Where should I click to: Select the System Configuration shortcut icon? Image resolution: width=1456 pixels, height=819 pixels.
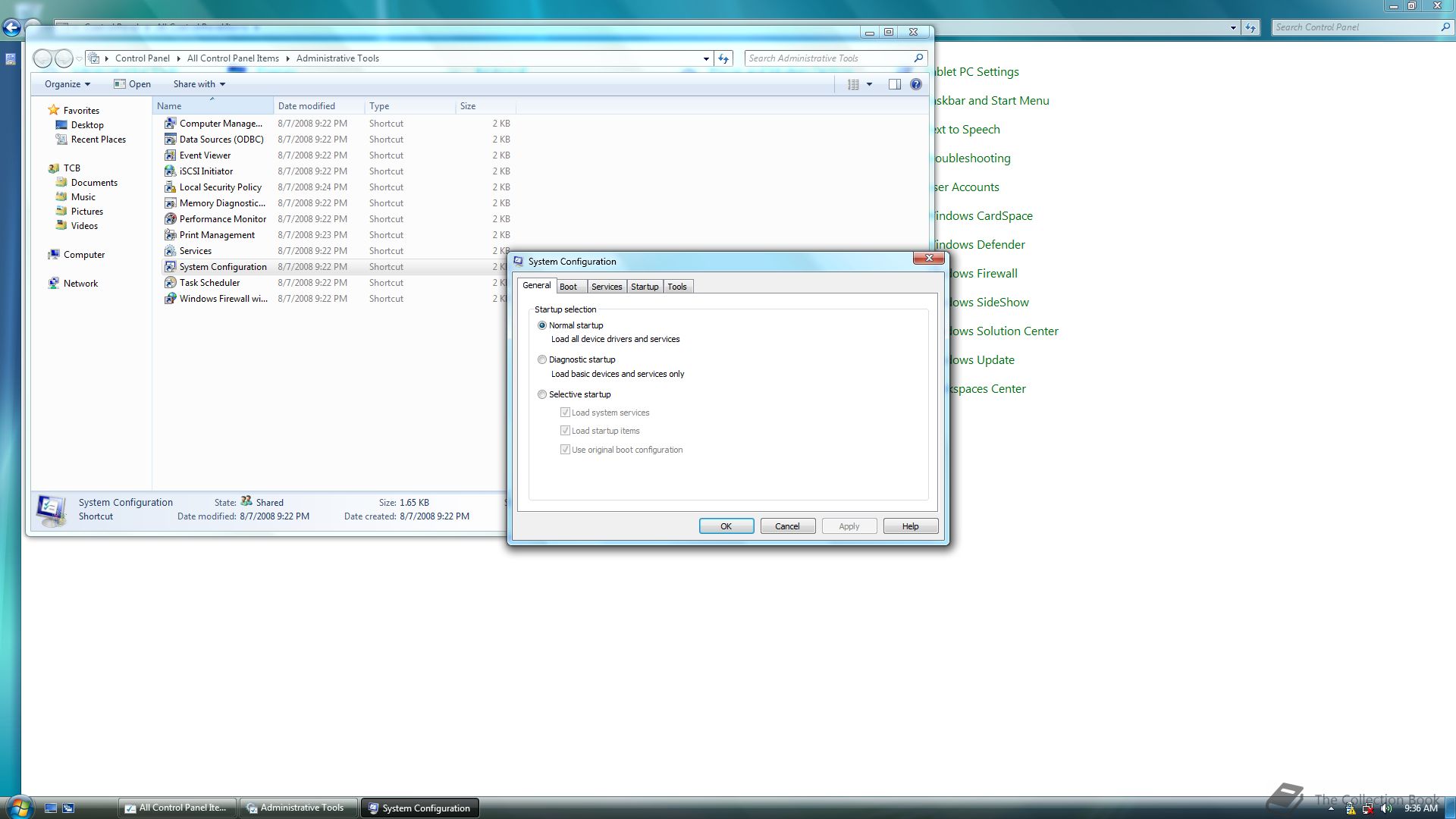coord(171,267)
